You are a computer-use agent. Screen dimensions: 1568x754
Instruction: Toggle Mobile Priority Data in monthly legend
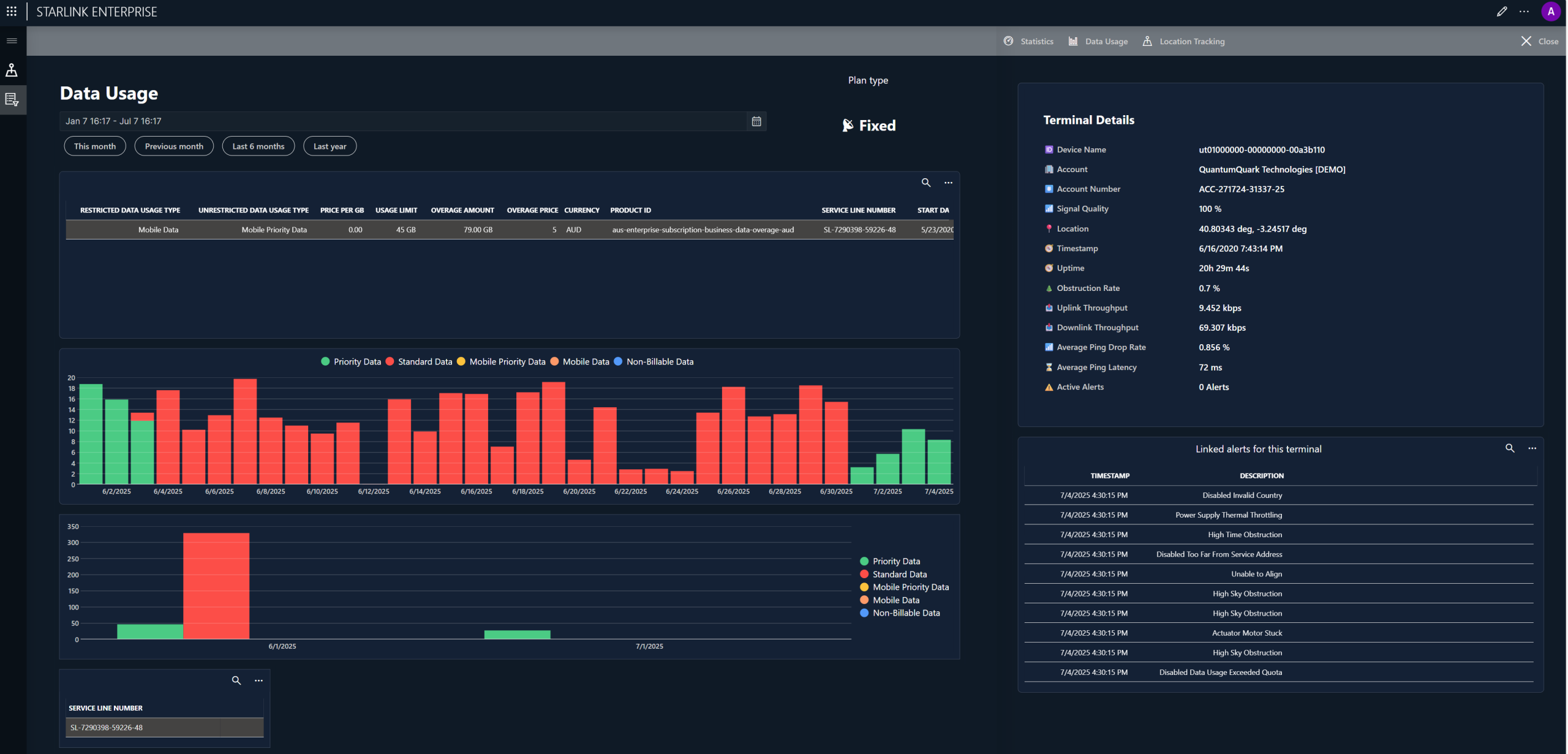pos(905,587)
